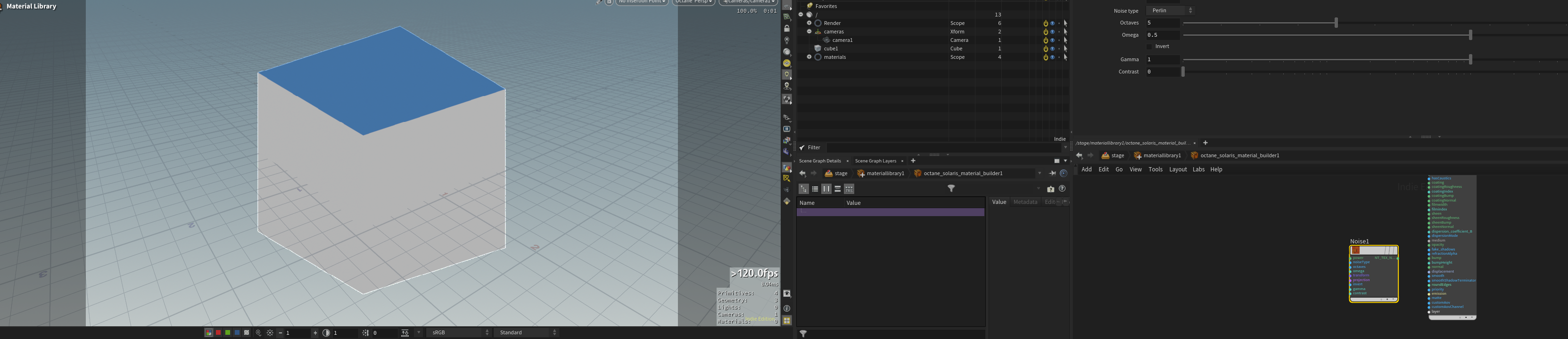
Task: Open the Metadata tab
Action: [1025, 202]
